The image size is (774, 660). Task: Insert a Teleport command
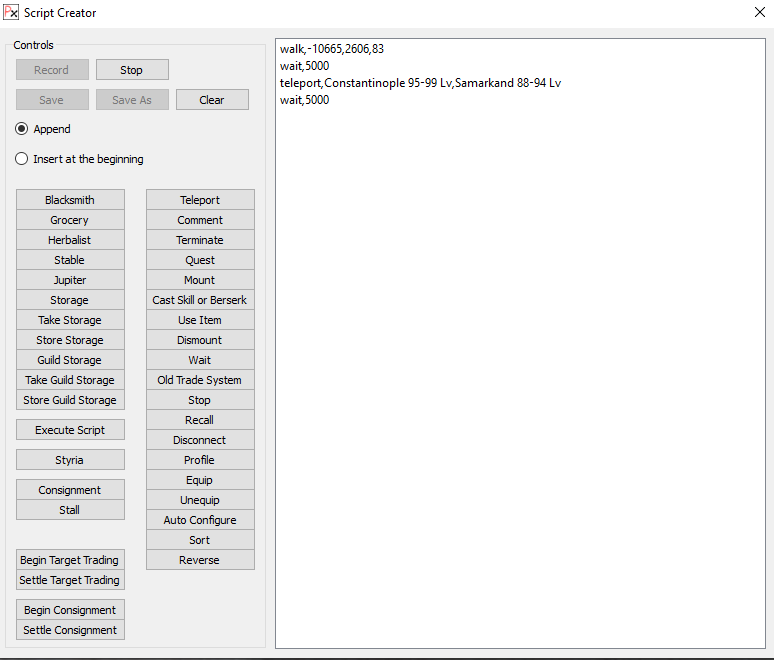[x=200, y=200]
